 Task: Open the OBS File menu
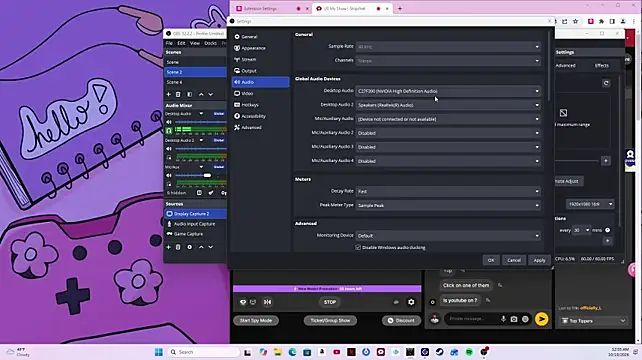(169, 43)
